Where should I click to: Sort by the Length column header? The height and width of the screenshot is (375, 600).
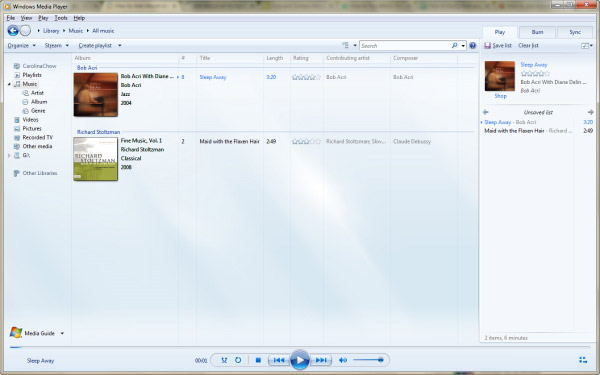click(x=277, y=58)
